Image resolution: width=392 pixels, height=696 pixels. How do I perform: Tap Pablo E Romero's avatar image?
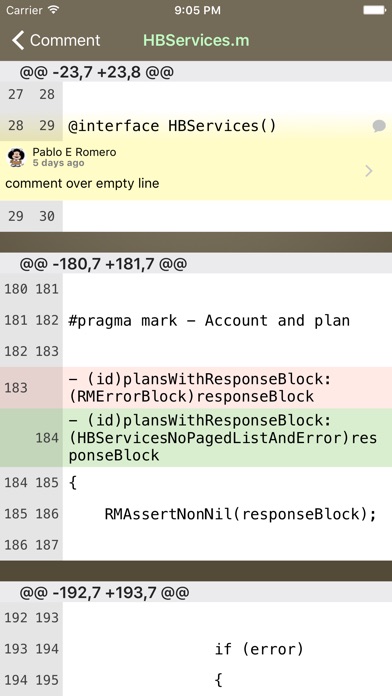[x=16, y=158]
